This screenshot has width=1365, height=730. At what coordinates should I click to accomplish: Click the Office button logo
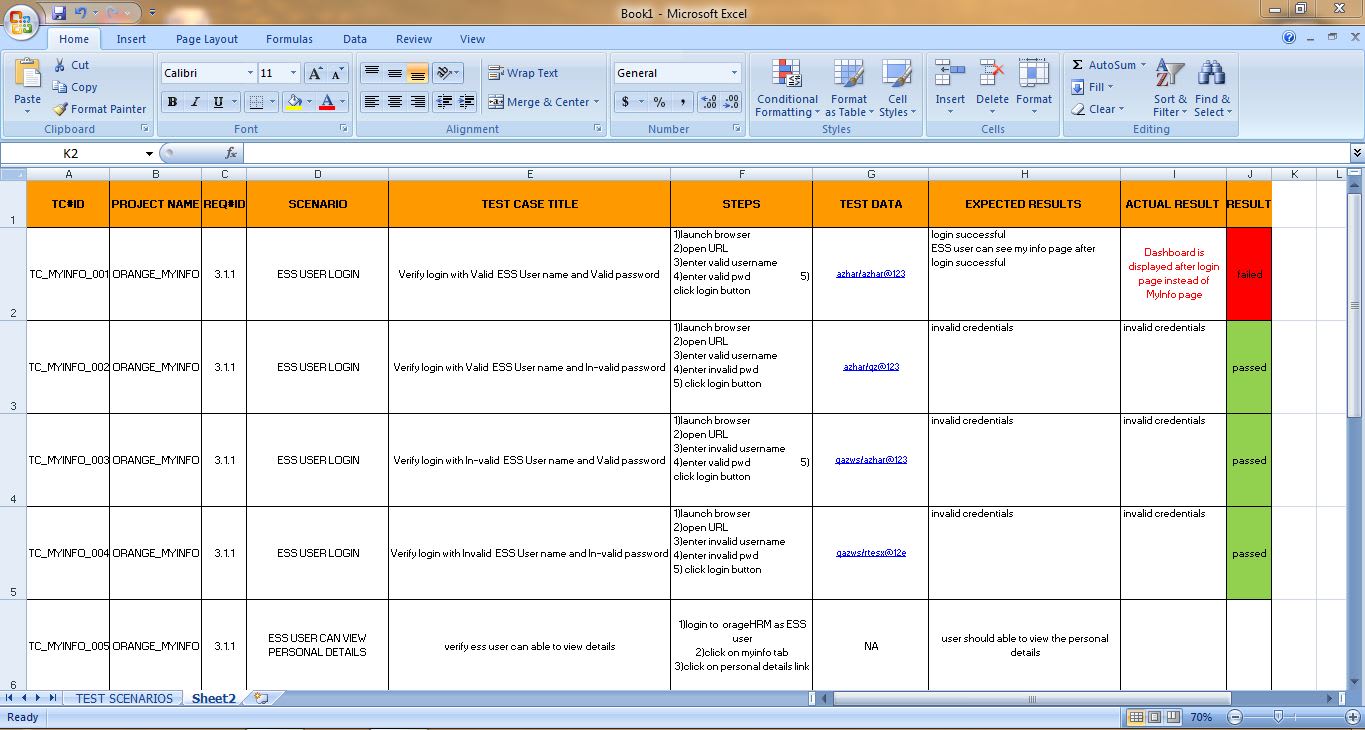pyautogui.click(x=22, y=22)
